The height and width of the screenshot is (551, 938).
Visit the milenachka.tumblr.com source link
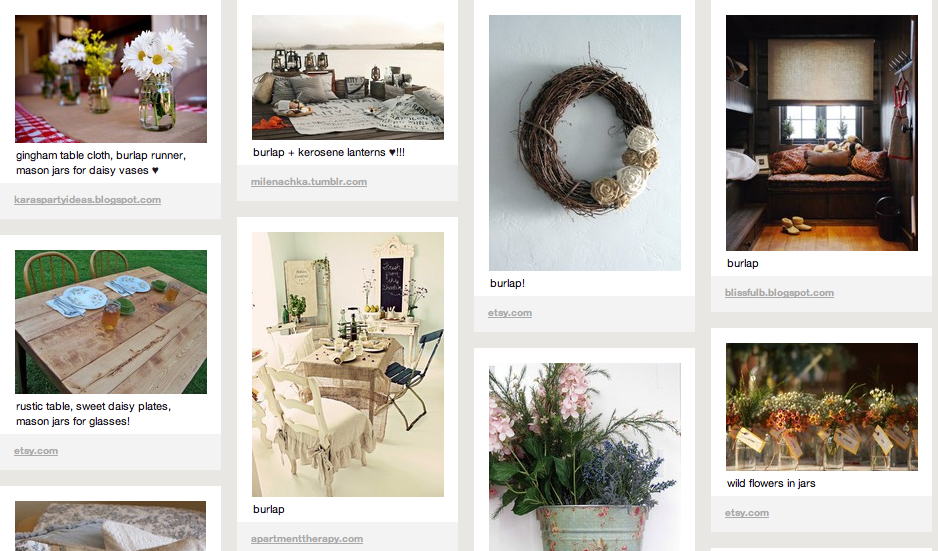coord(309,182)
